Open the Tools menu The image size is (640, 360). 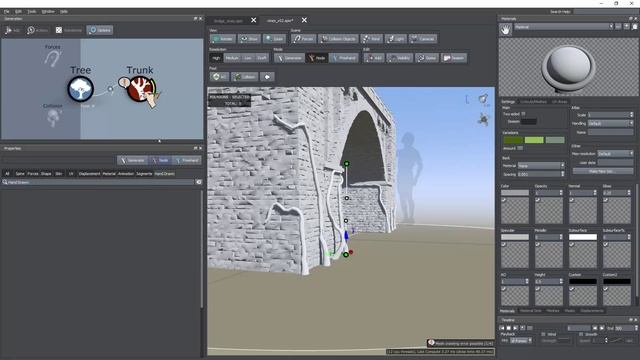click(32, 11)
